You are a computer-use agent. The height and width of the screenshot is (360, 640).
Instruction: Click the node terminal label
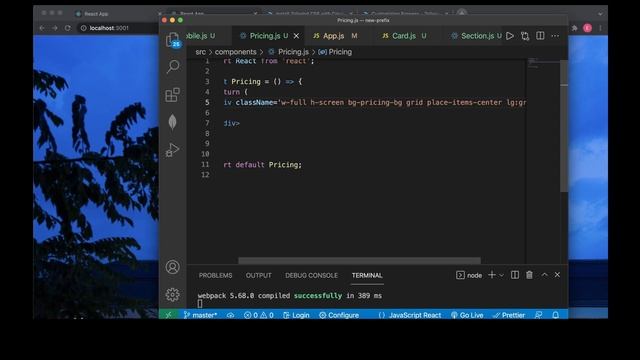pyautogui.click(x=469, y=276)
